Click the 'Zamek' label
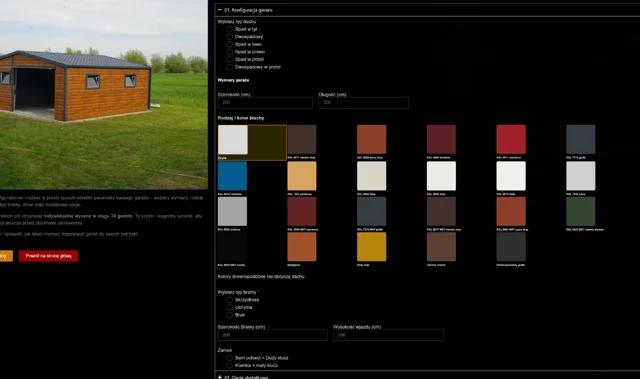This screenshot has width=640, height=379. [x=225, y=350]
